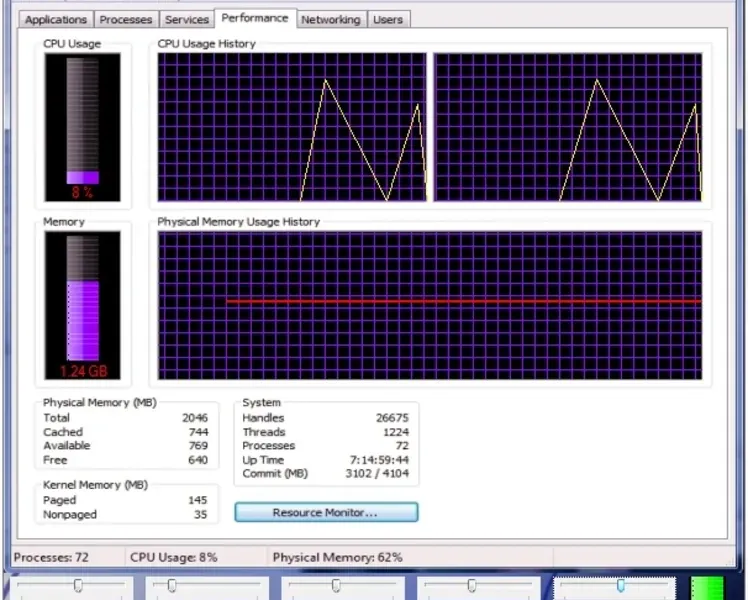The width and height of the screenshot is (748, 600).
Task: Click the leftmost slider handle at bottom
Action: coord(78,586)
